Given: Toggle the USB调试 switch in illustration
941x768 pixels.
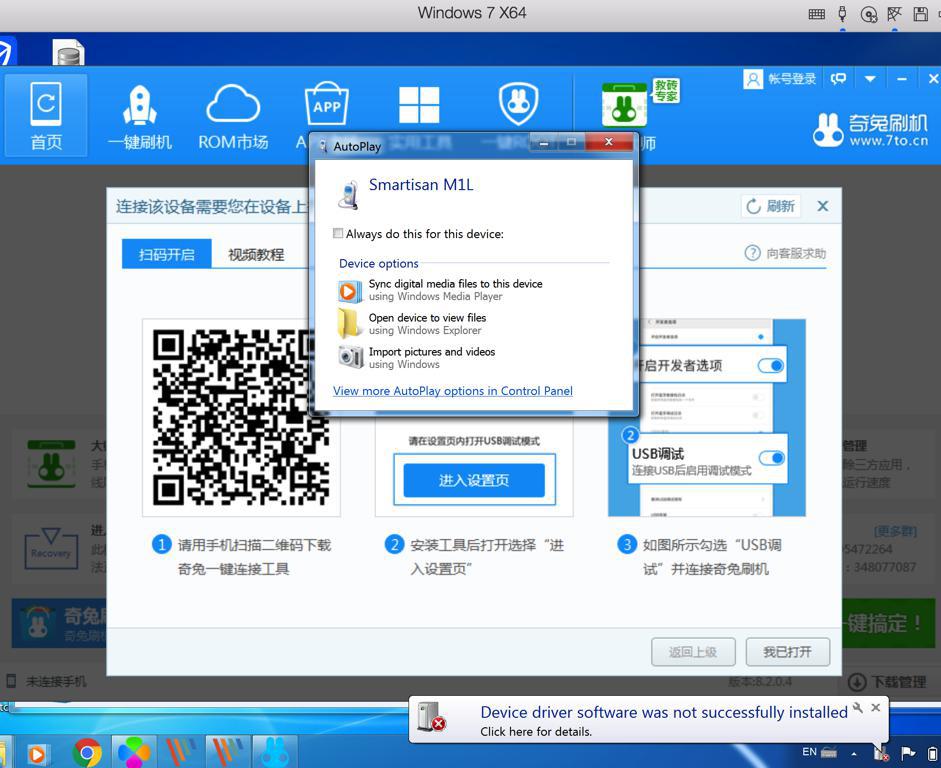Looking at the screenshot, I should [772, 458].
